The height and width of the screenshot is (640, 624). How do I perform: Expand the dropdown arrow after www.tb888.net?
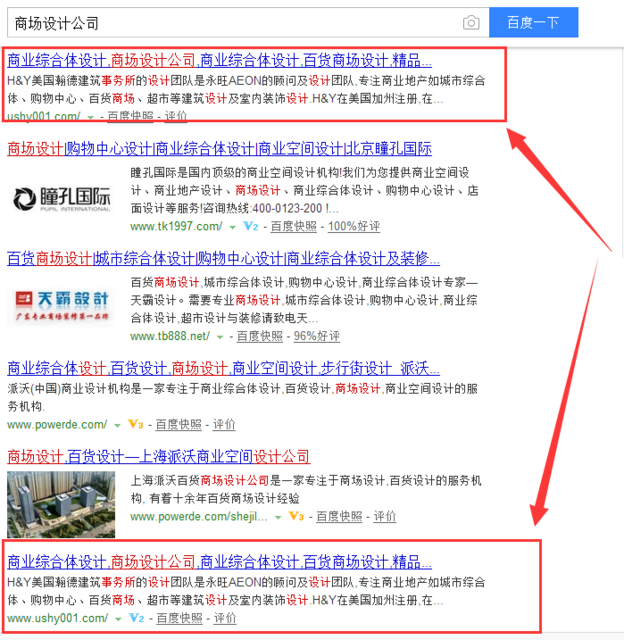[220, 336]
